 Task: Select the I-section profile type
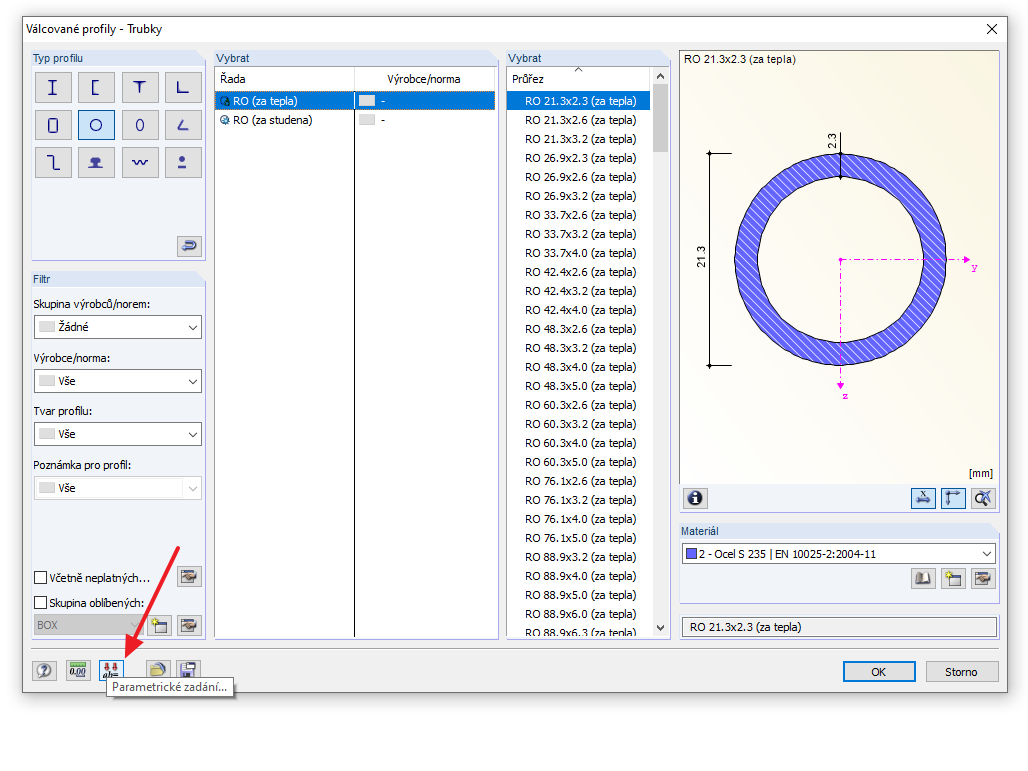pyautogui.click(x=53, y=87)
